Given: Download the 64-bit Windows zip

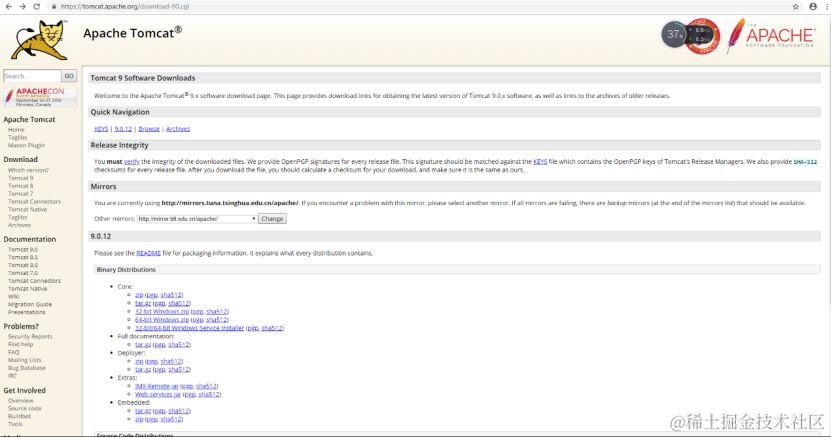Looking at the screenshot, I should [162, 320].
